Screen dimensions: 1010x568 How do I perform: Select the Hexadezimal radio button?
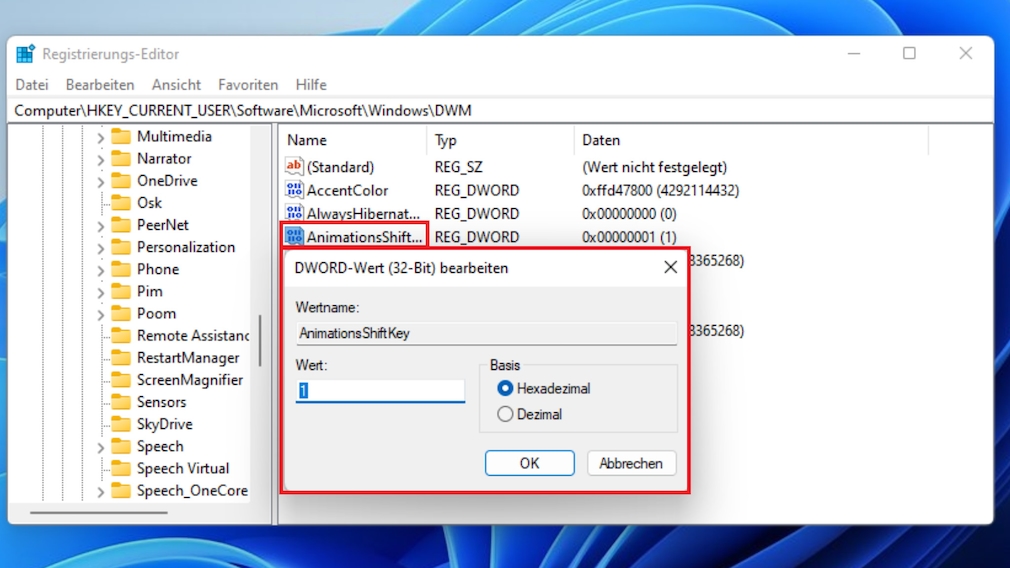tap(505, 388)
